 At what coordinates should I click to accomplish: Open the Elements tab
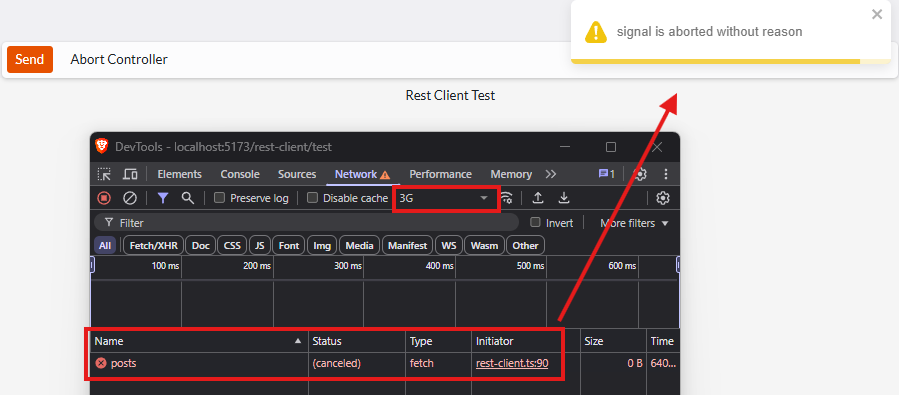click(x=179, y=174)
